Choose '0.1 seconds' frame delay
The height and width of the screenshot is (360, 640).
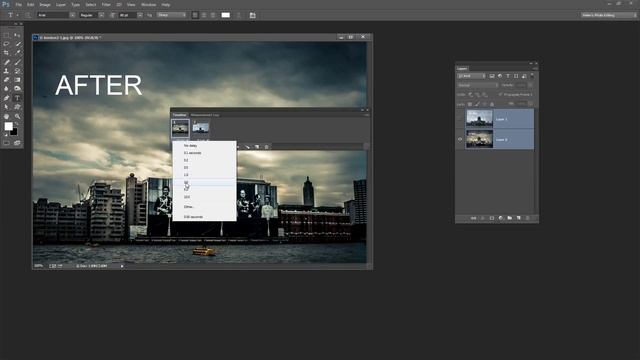click(x=204, y=153)
